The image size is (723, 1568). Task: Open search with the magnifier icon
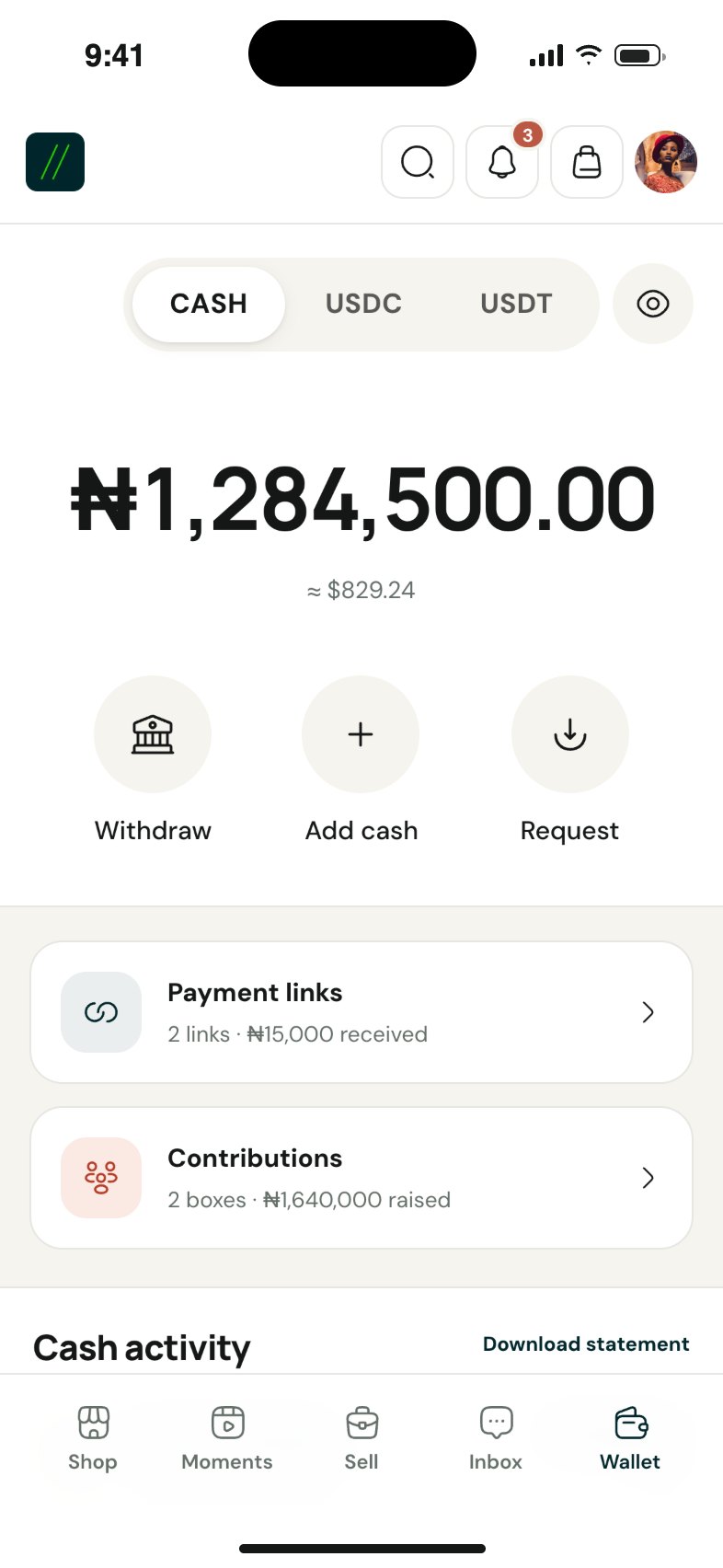coord(418,162)
